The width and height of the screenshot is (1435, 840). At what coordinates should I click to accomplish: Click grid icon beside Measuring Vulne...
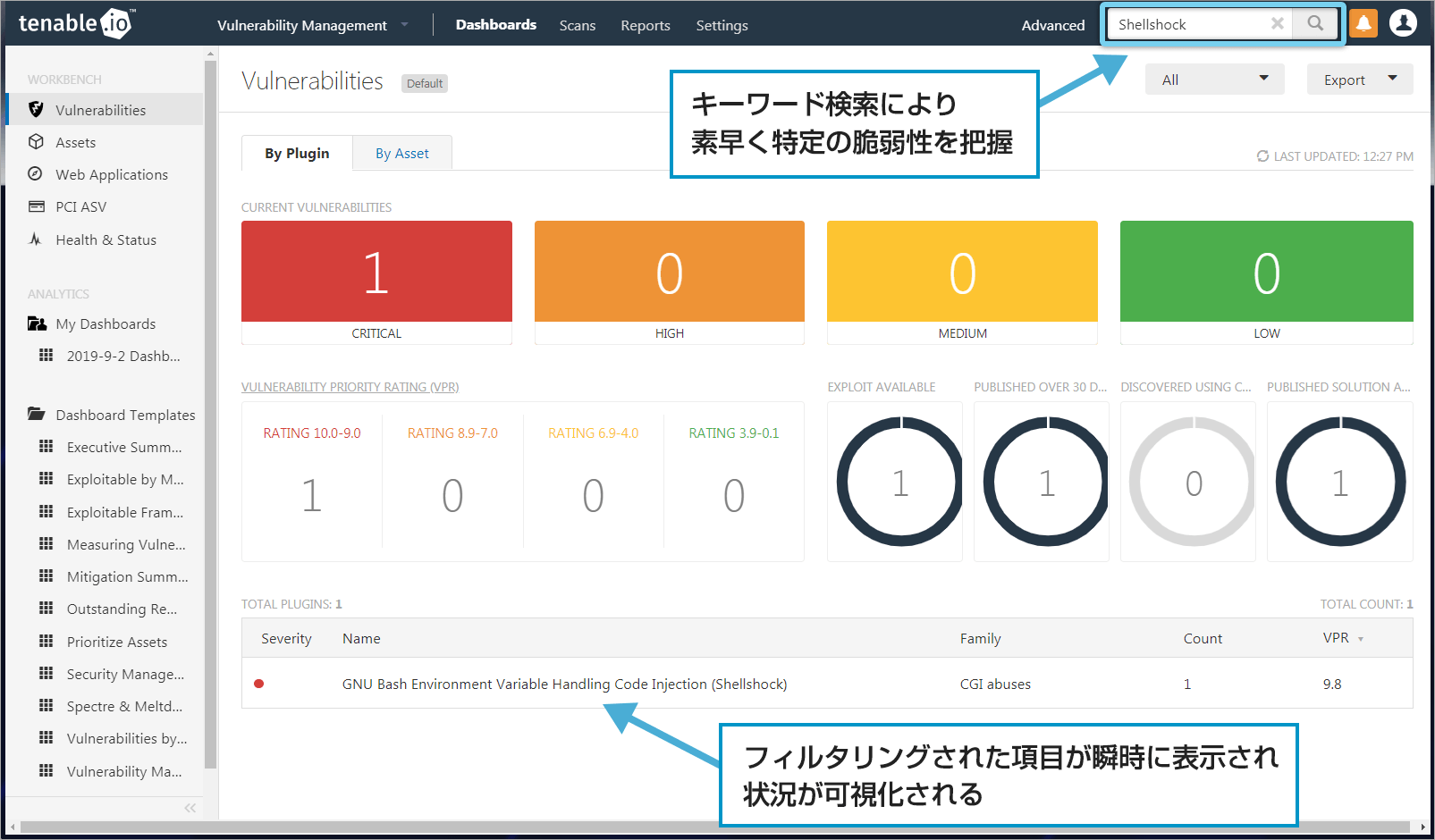coord(46,543)
